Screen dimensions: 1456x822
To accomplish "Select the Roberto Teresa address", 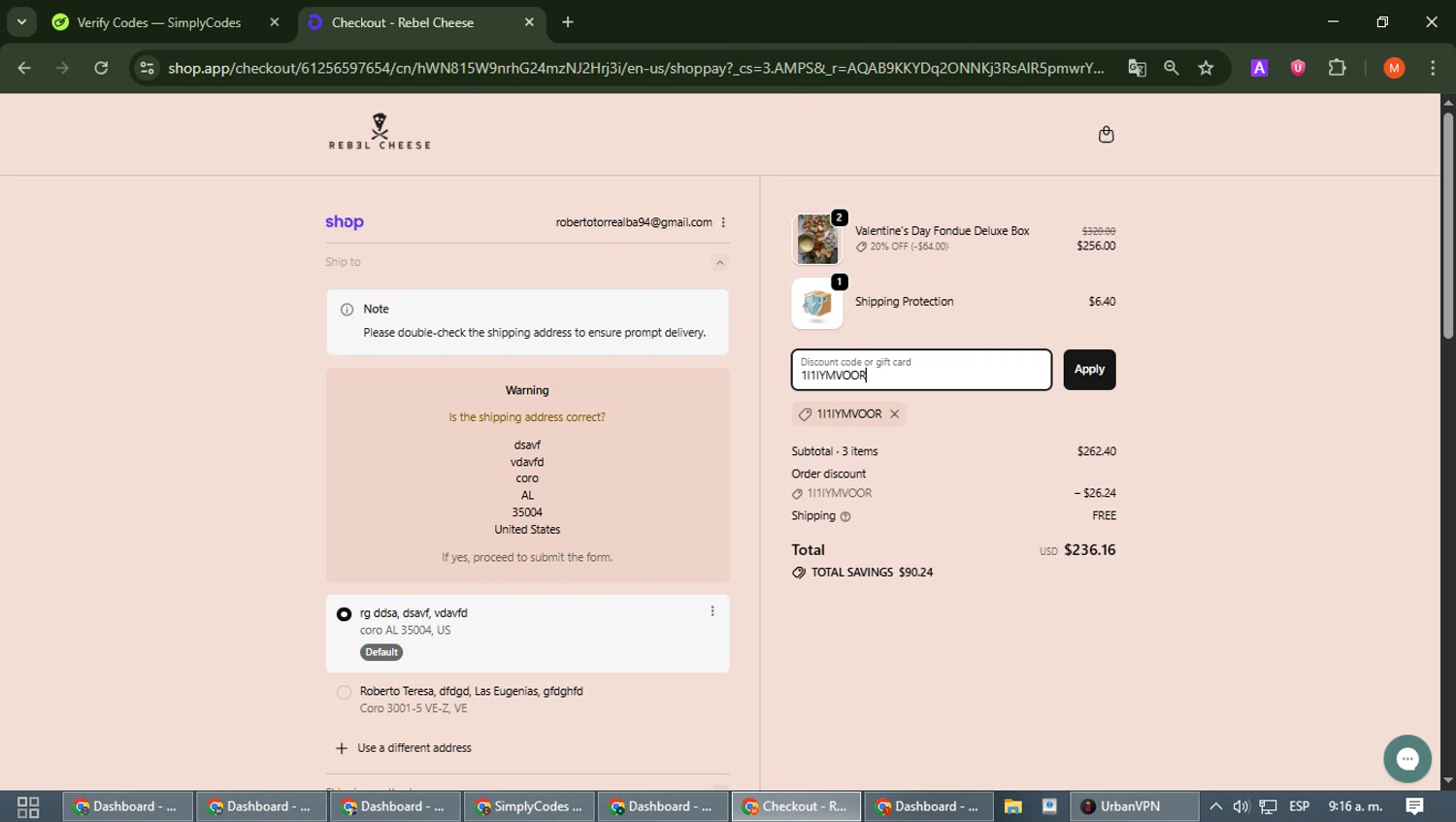I will coord(344,692).
